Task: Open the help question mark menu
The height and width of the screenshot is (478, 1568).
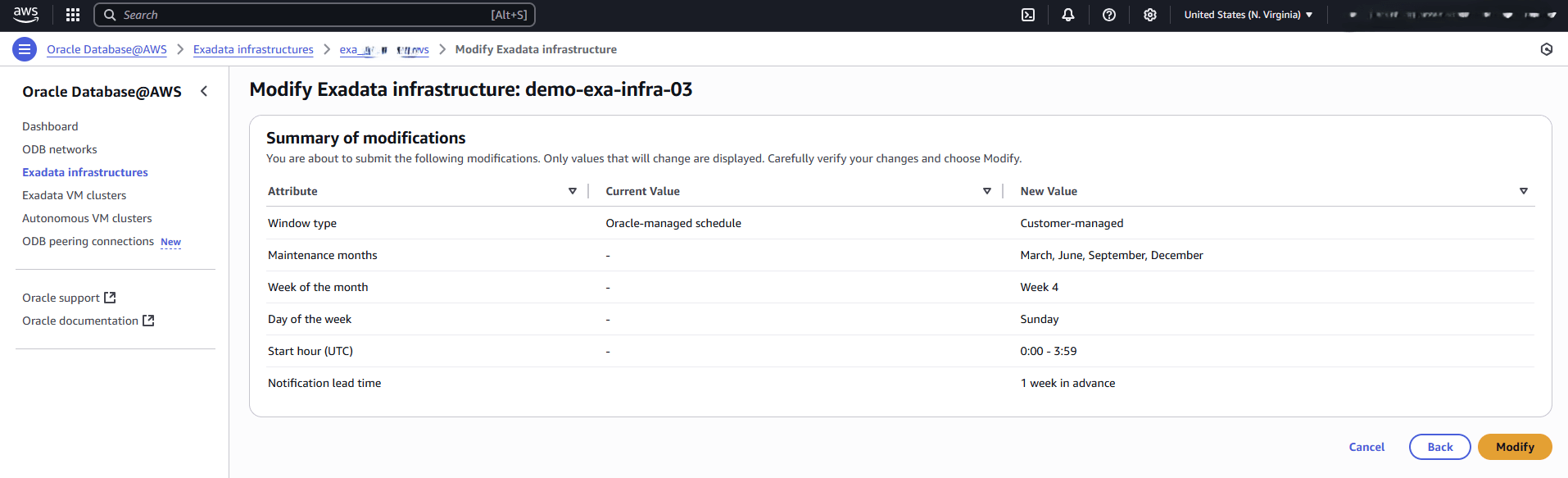Action: [x=1109, y=15]
